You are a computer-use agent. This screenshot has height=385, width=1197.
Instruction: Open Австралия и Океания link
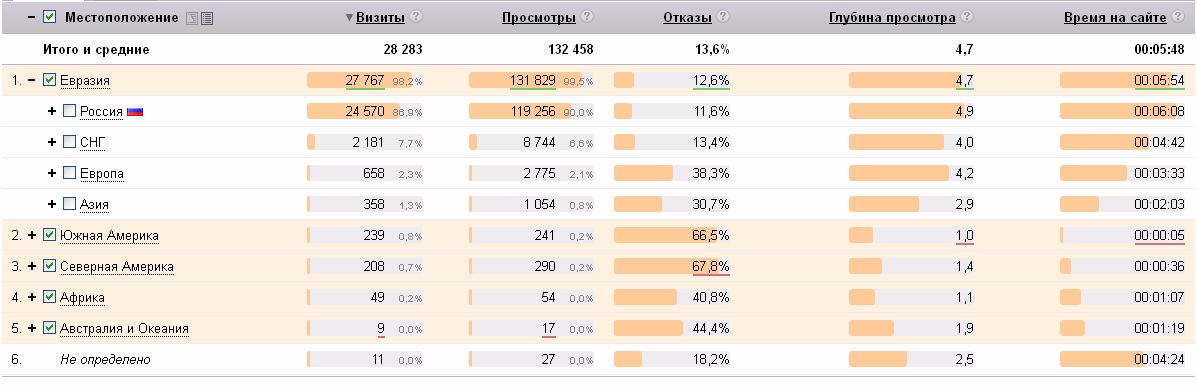pyautogui.click(x=124, y=328)
